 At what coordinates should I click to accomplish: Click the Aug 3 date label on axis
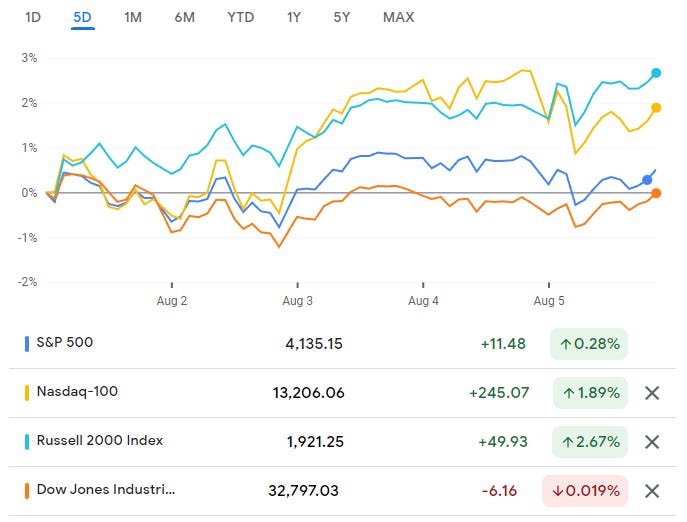point(297,301)
